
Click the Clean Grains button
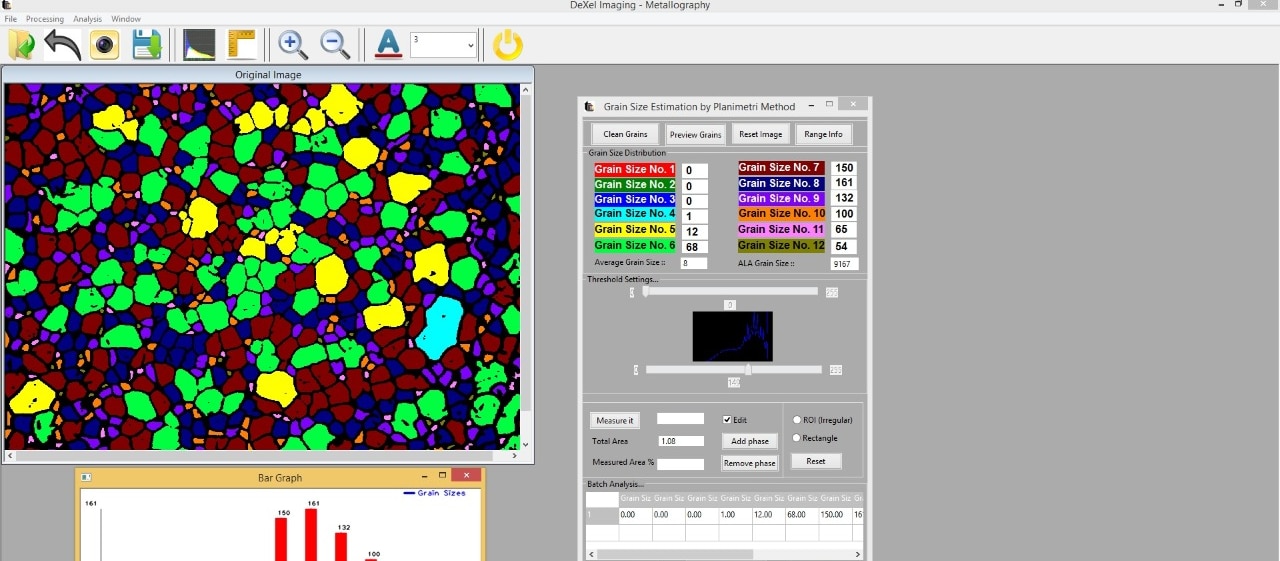point(625,134)
